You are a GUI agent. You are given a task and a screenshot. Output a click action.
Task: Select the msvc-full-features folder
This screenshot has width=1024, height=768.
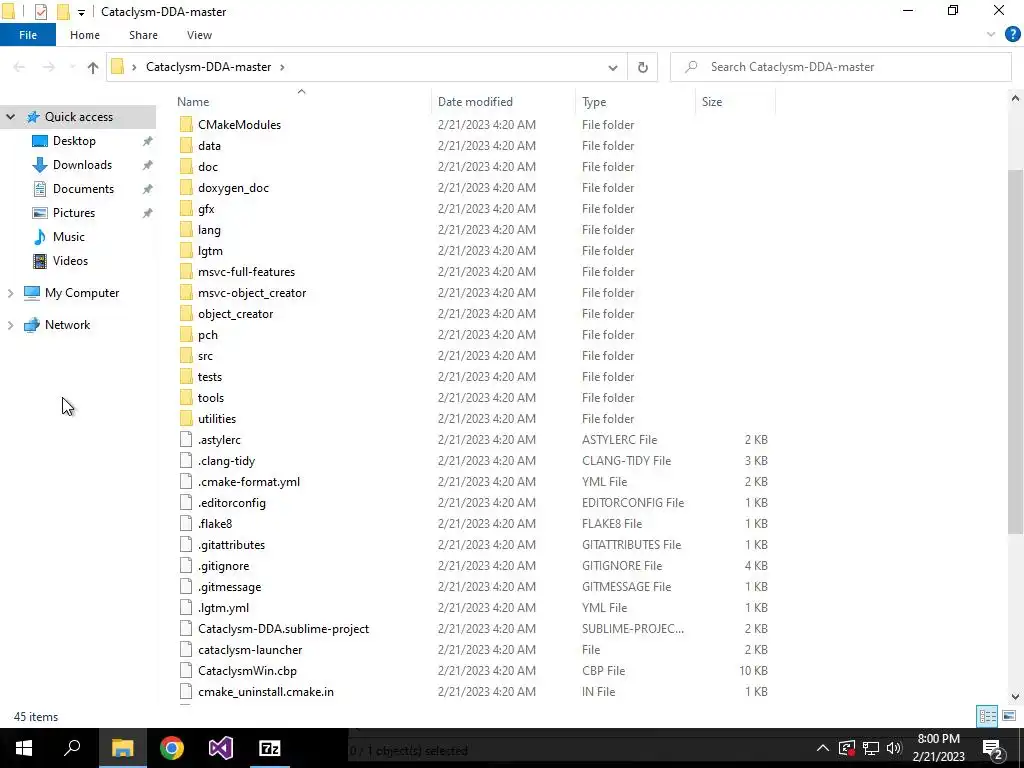(x=246, y=272)
